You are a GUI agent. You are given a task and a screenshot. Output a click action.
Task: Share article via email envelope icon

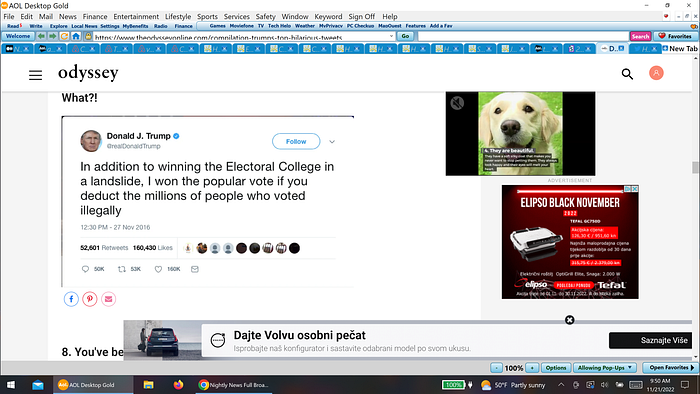(108, 299)
